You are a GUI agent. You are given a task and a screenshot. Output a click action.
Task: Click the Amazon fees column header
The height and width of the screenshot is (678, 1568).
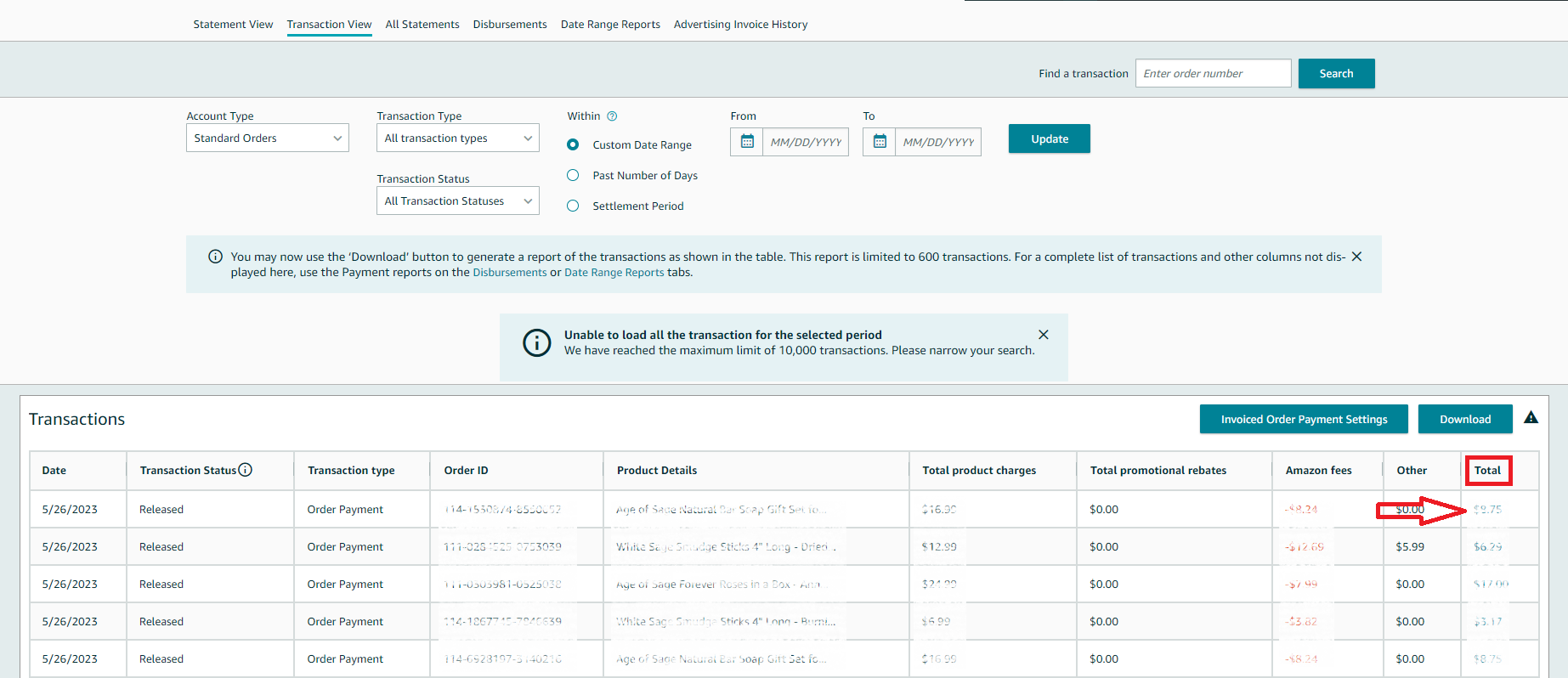[x=1318, y=471]
